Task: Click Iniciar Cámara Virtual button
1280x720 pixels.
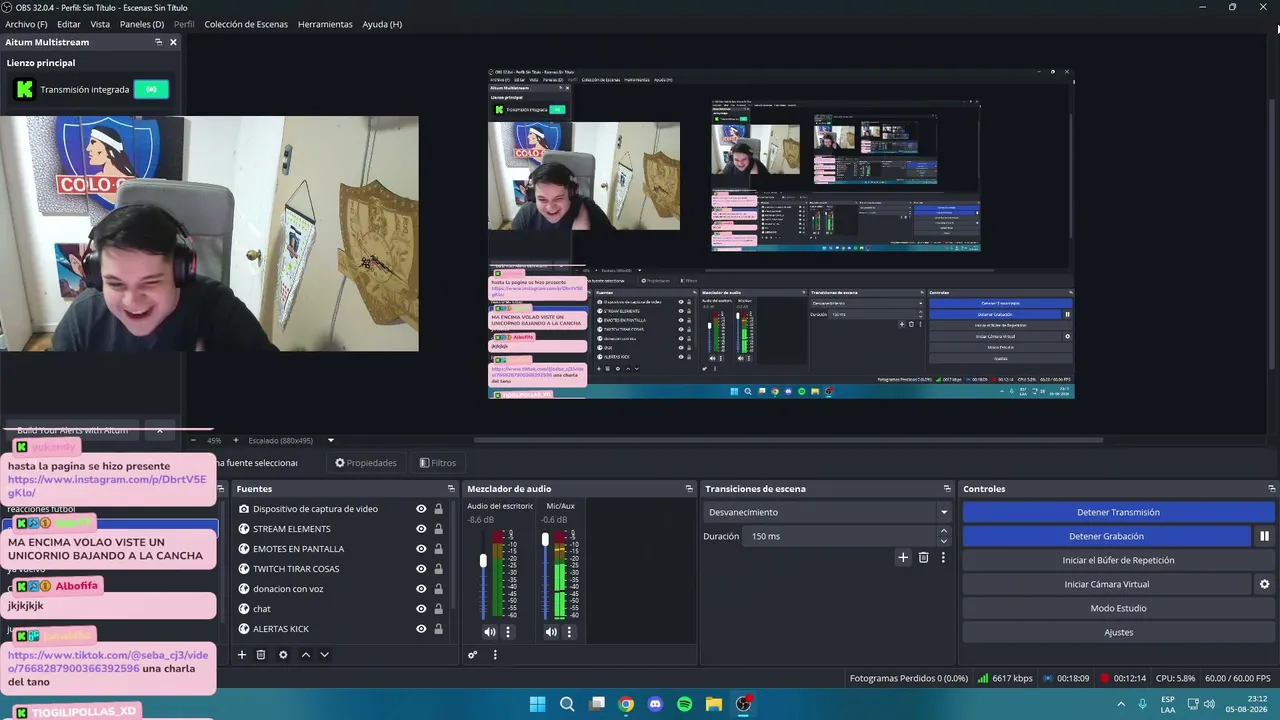Action: click(1106, 584)
